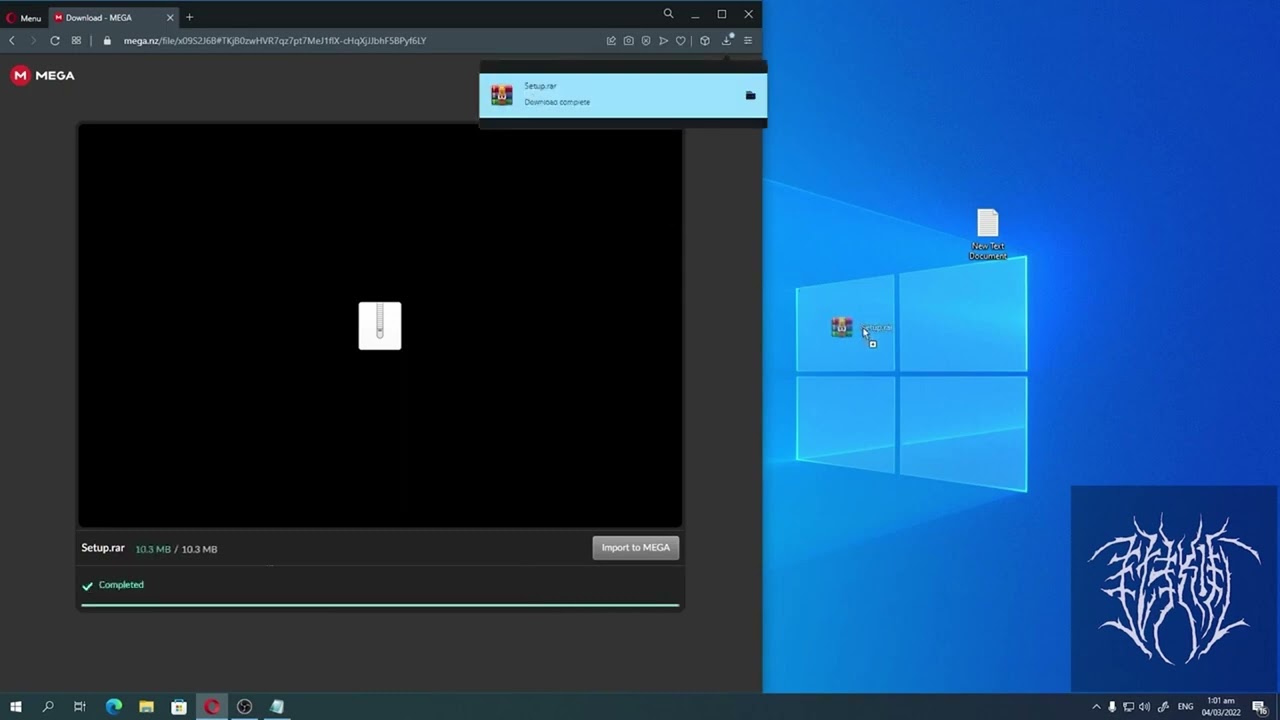Select New Text Document on desktop
This screenshot has width=1280, height=720.
point(988,235)
